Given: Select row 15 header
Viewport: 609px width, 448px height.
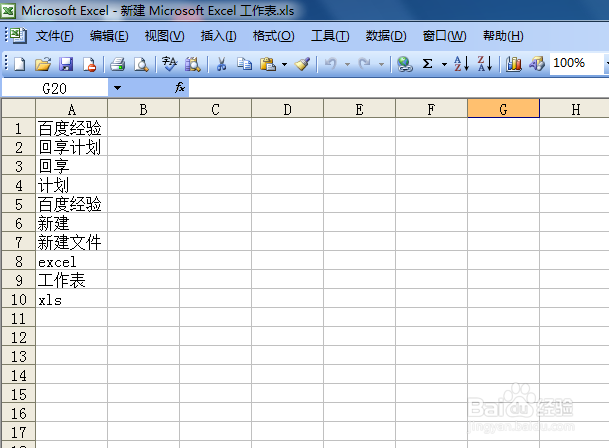Looking at the screenshot, I should pos(19,394).
